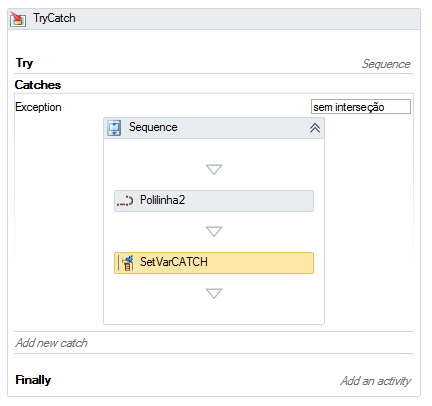The image size is (432, 406).
Task: Click the 'sem interseção' exception name field
Action: [361, 107]
